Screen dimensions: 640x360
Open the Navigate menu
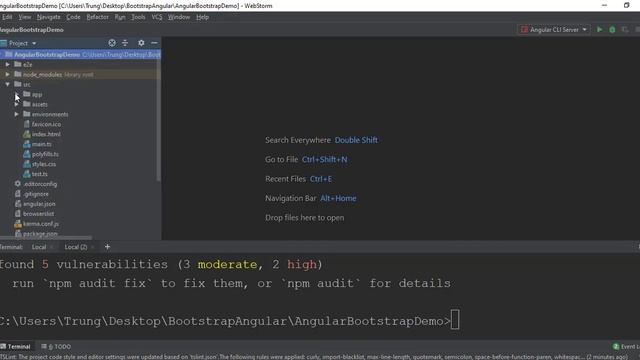point(48,17)
